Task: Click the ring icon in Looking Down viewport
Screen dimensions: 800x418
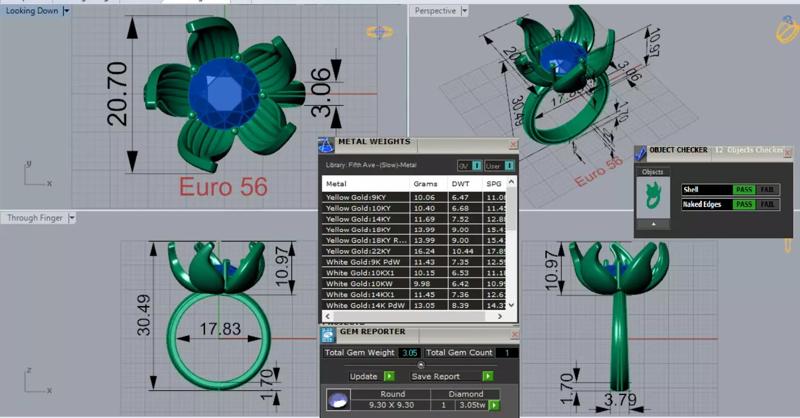Action: (380, 32)
